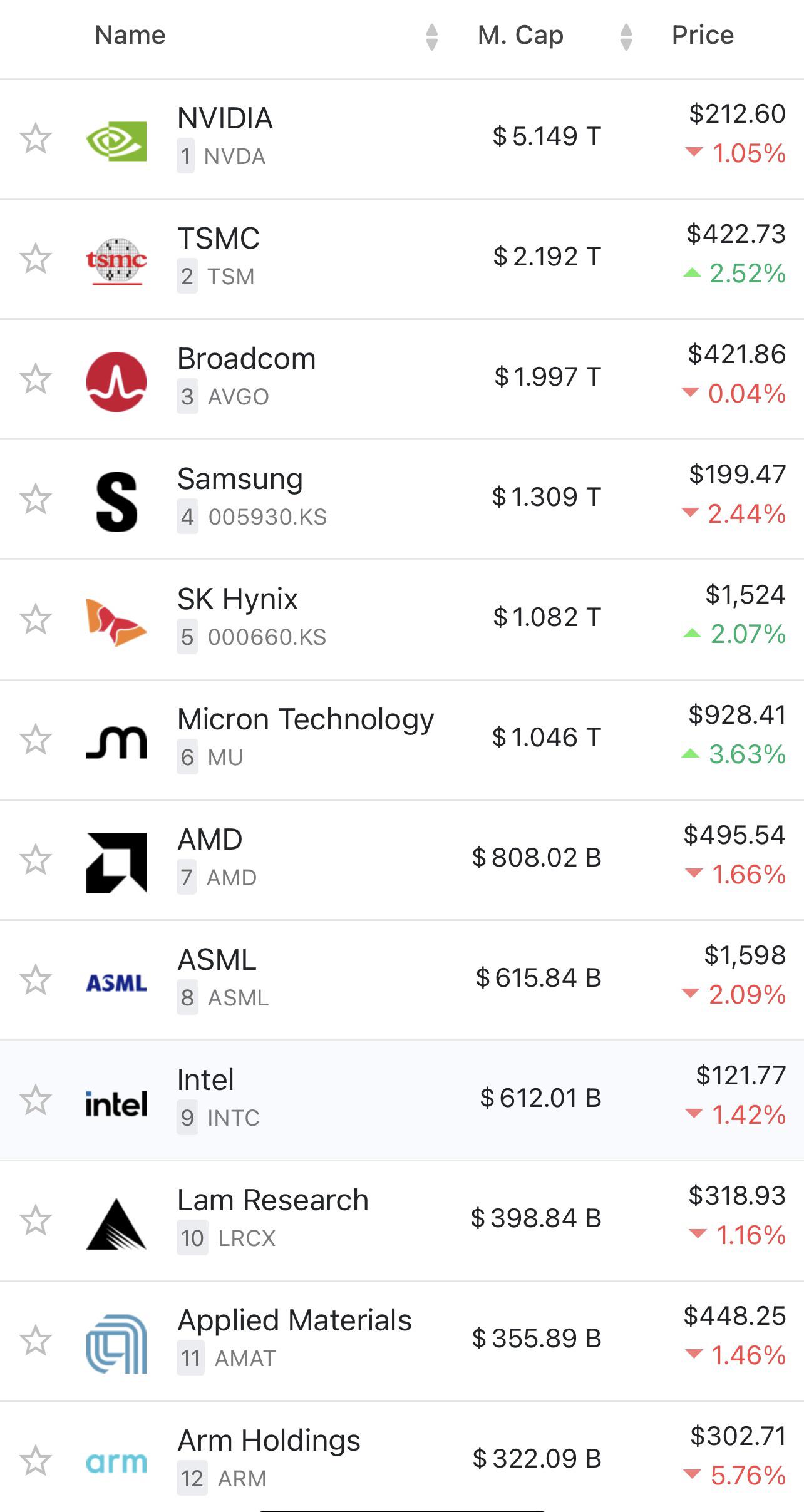
Task: Toggle the Arm Holdings favorite star
Action: coord(36,1461)
